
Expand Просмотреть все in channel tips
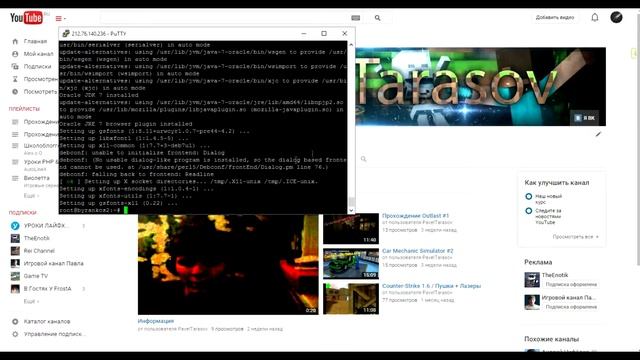576,237
